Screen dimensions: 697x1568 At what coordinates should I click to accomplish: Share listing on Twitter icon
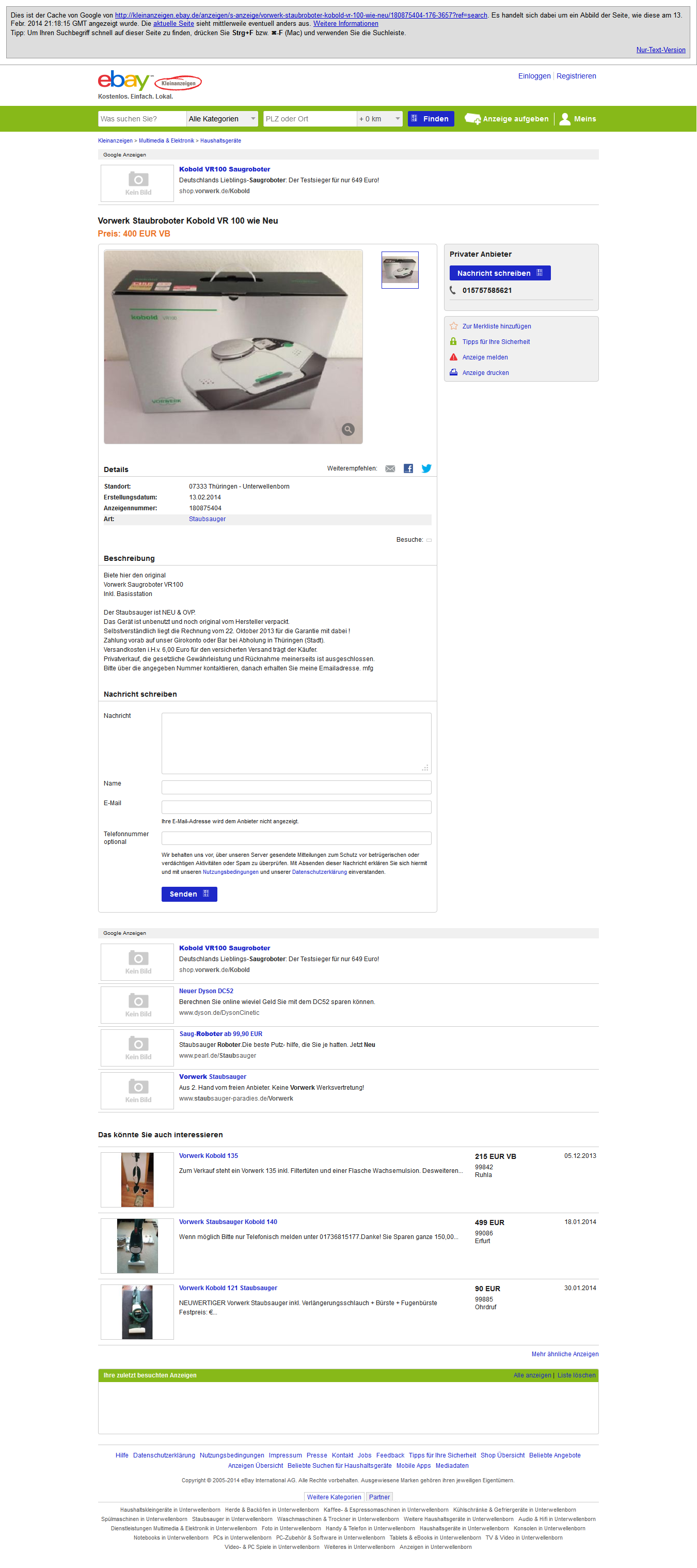tap(426, 468)
